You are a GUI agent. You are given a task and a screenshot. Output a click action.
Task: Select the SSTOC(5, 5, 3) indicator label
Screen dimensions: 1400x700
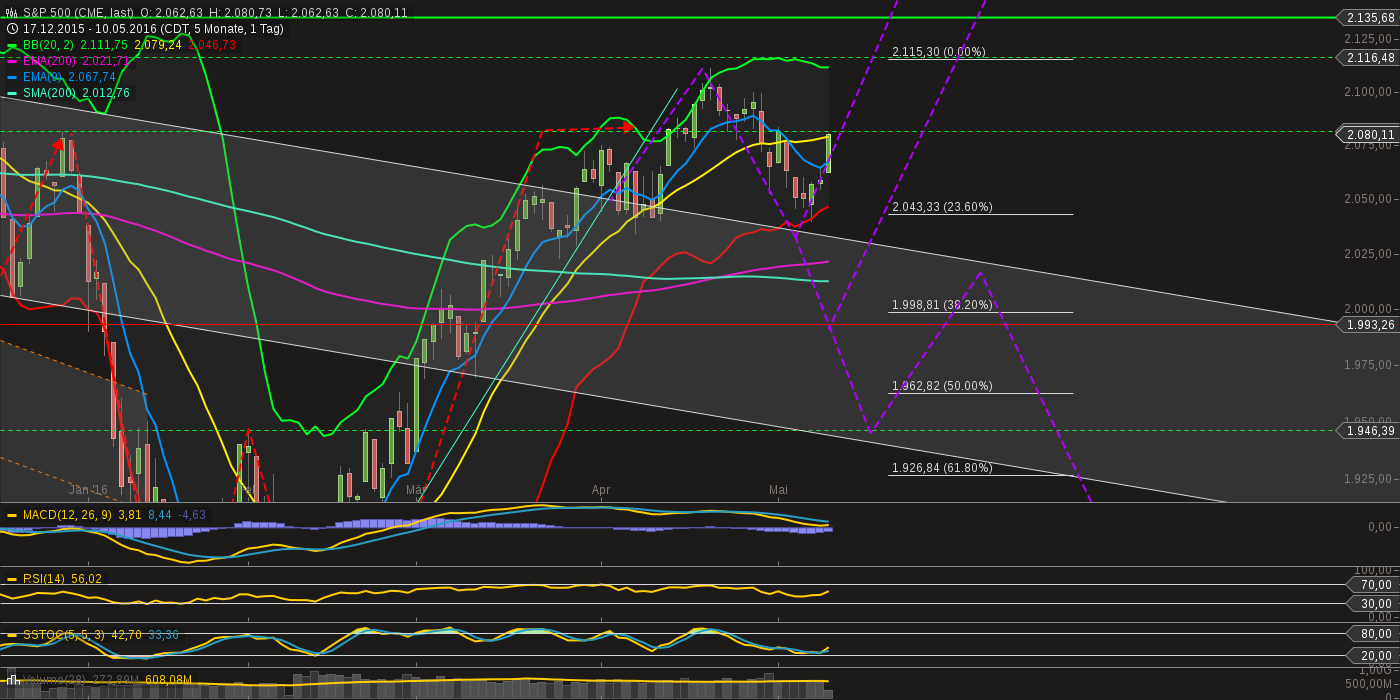(x=63, y=635)
